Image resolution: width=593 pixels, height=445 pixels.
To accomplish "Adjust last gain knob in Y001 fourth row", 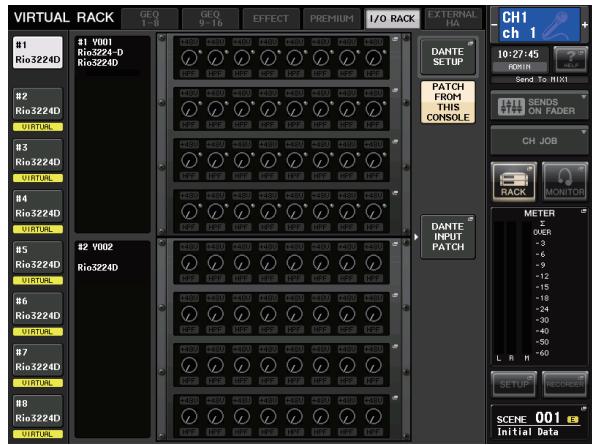I will pos(373,211).
